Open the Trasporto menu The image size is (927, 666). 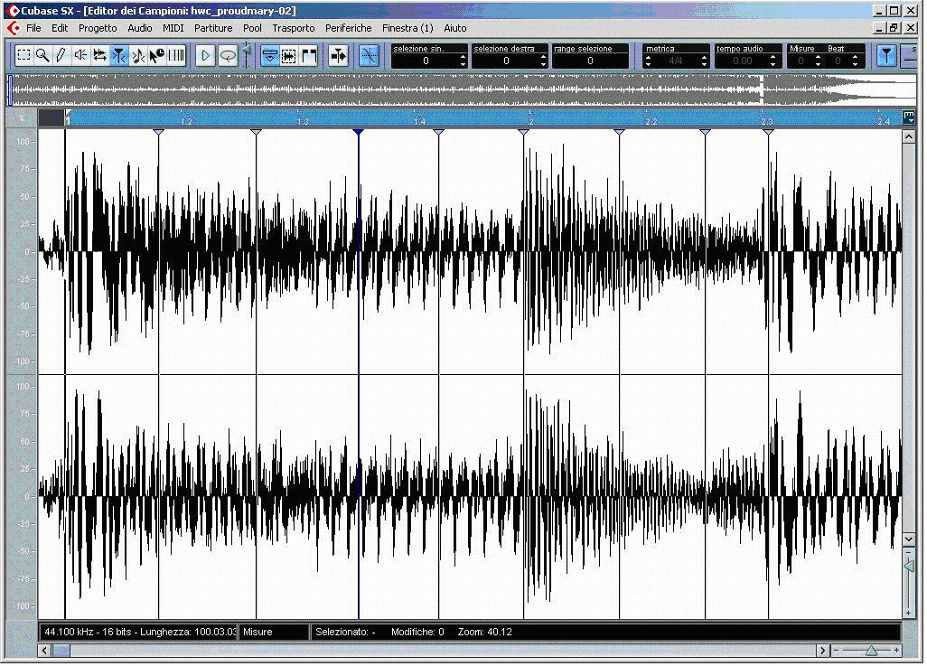point(293,28)
